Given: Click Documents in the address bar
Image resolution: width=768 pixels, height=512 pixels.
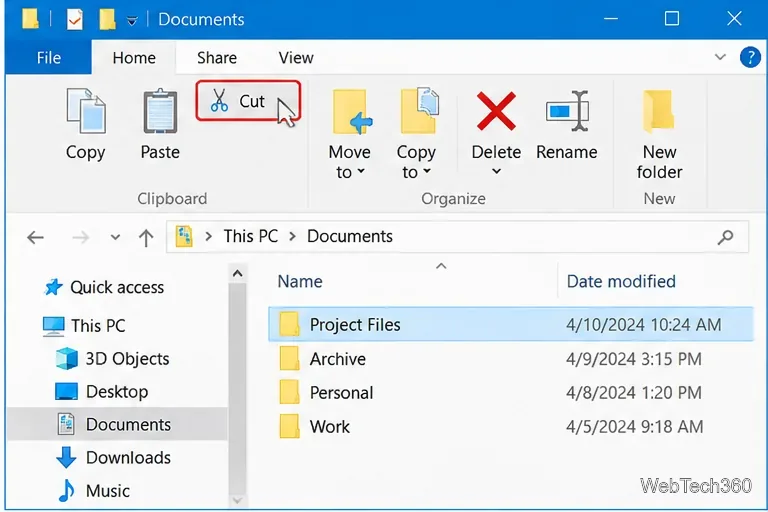Looking at the screenshot, I should click(350, 236).
